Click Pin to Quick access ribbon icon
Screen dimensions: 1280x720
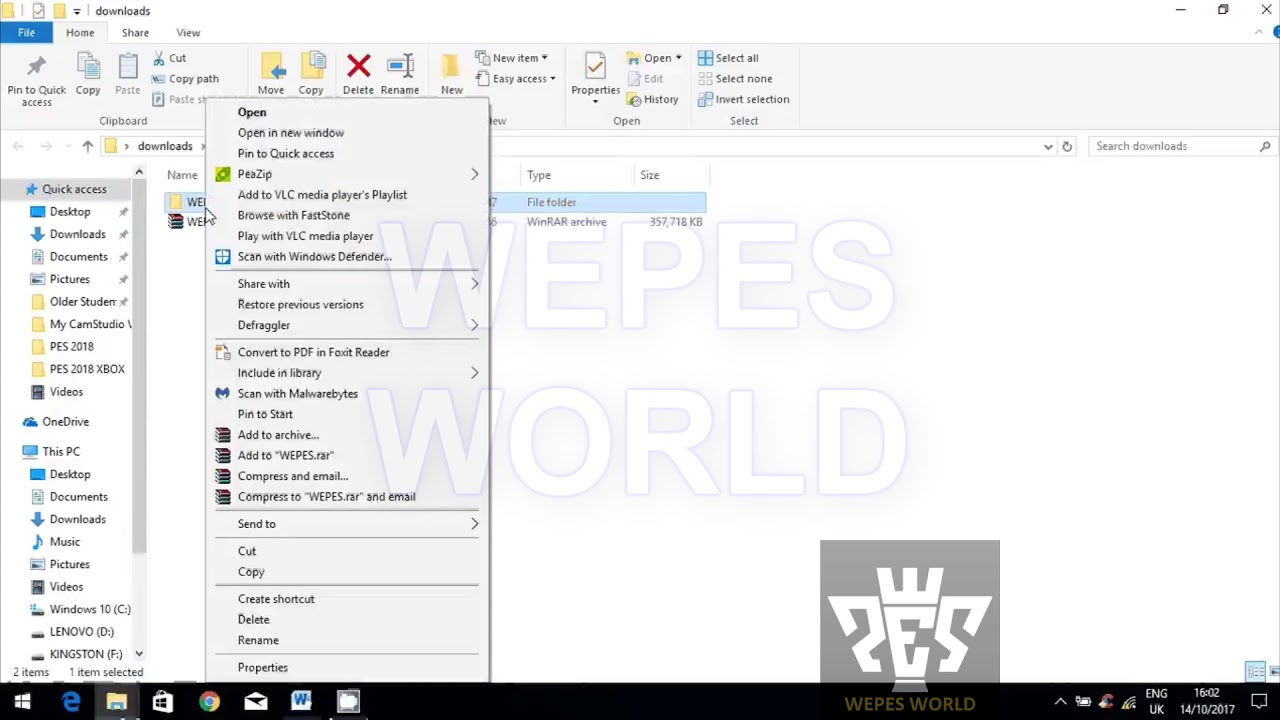pyautogui.click(x=37, y=68)
